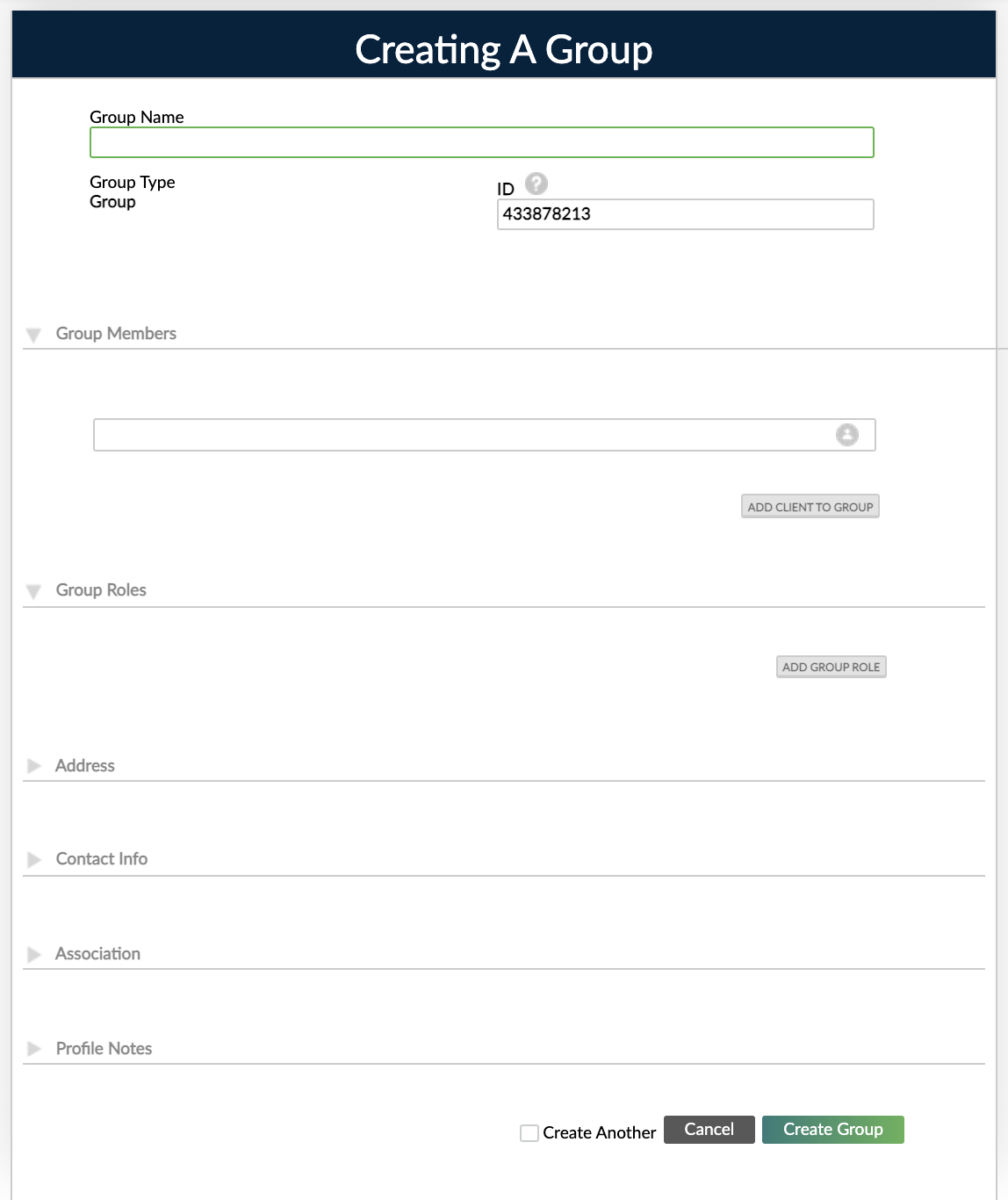Click the Add Client To Group button
Screen dimensions: 1008x1200
coord(810,506)
